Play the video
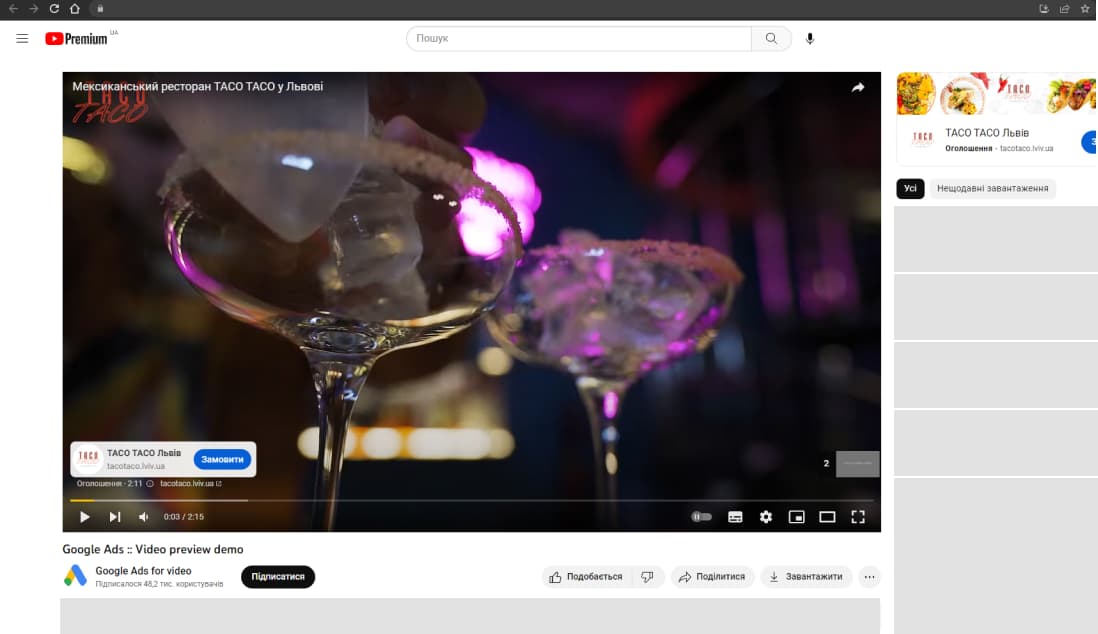 tap(85, 517)
